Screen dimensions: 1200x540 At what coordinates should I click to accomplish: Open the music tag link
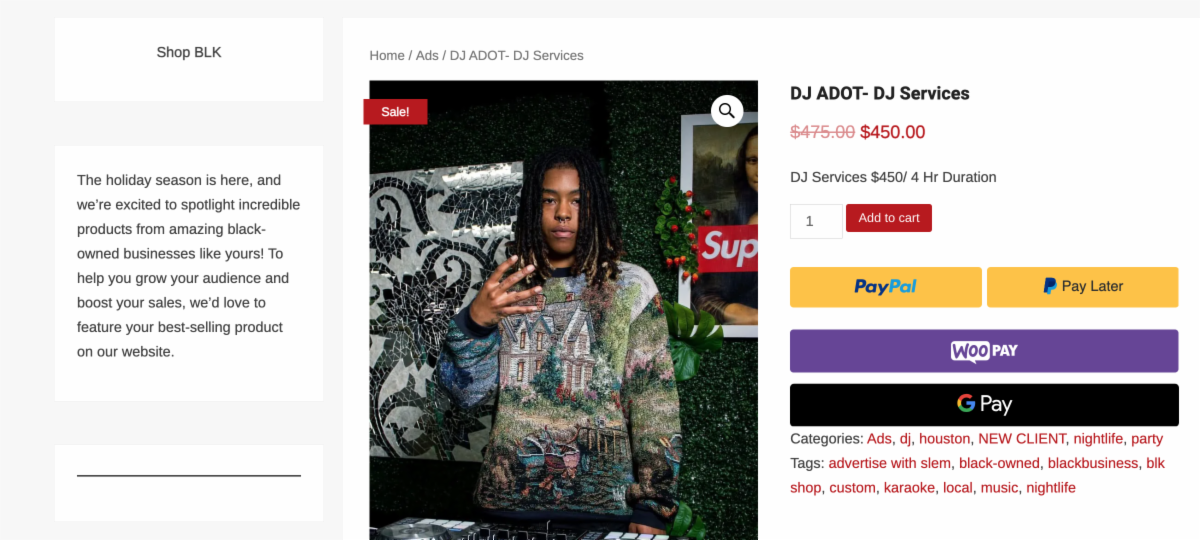tap(999, 488)
